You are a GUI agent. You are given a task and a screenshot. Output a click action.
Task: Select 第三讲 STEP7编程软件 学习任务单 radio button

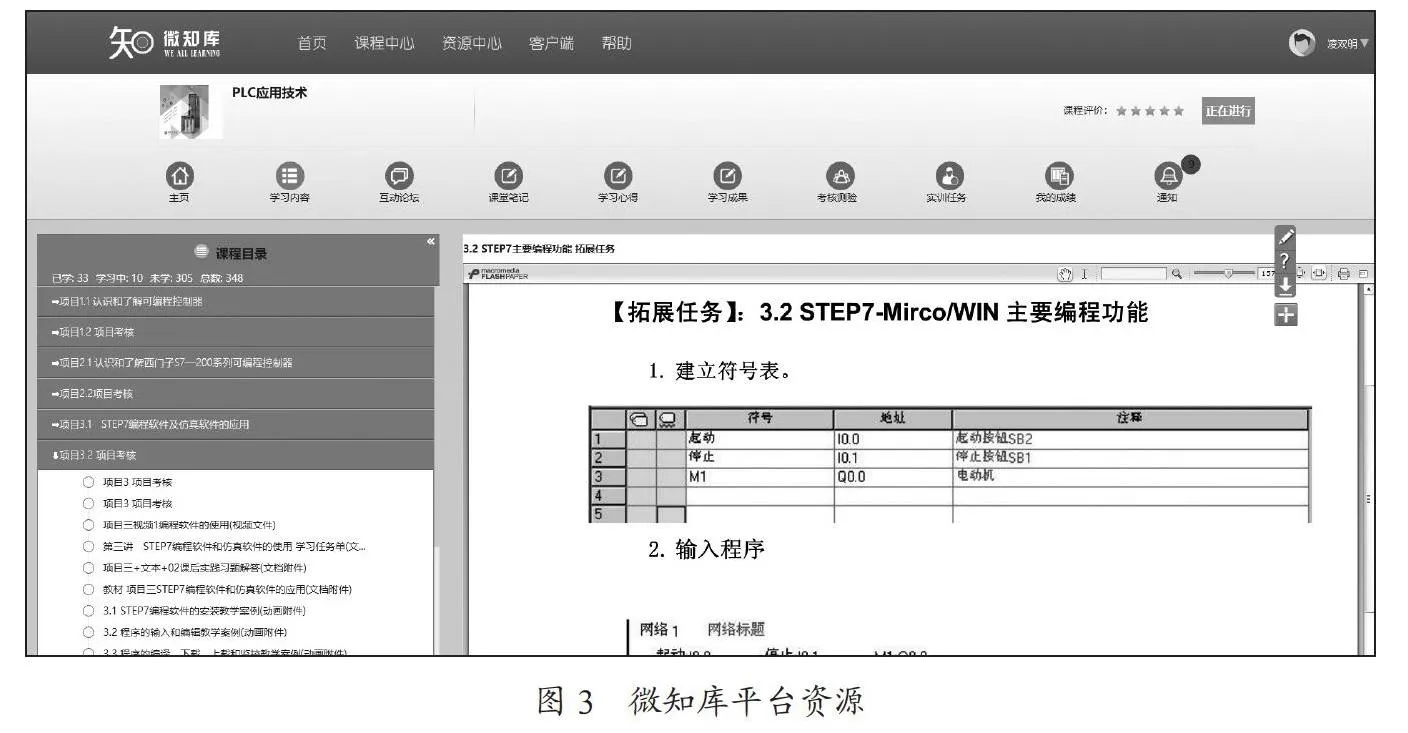click(x=88, y=546)
